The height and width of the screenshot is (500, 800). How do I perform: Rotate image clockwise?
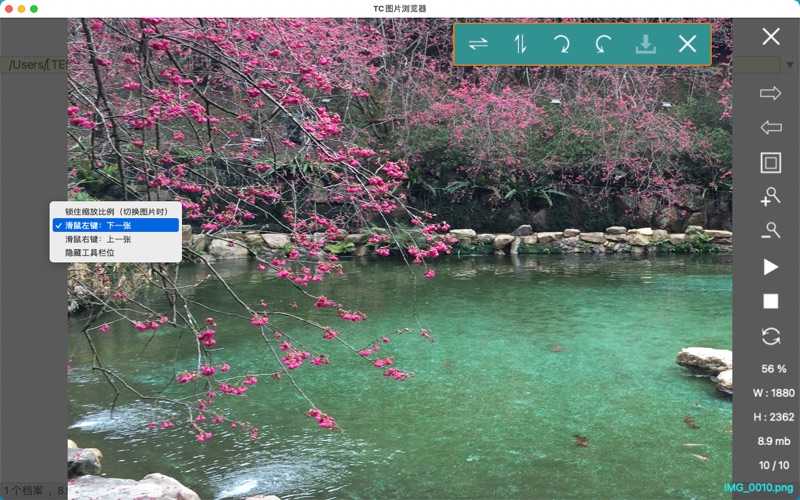pos(562,44)
